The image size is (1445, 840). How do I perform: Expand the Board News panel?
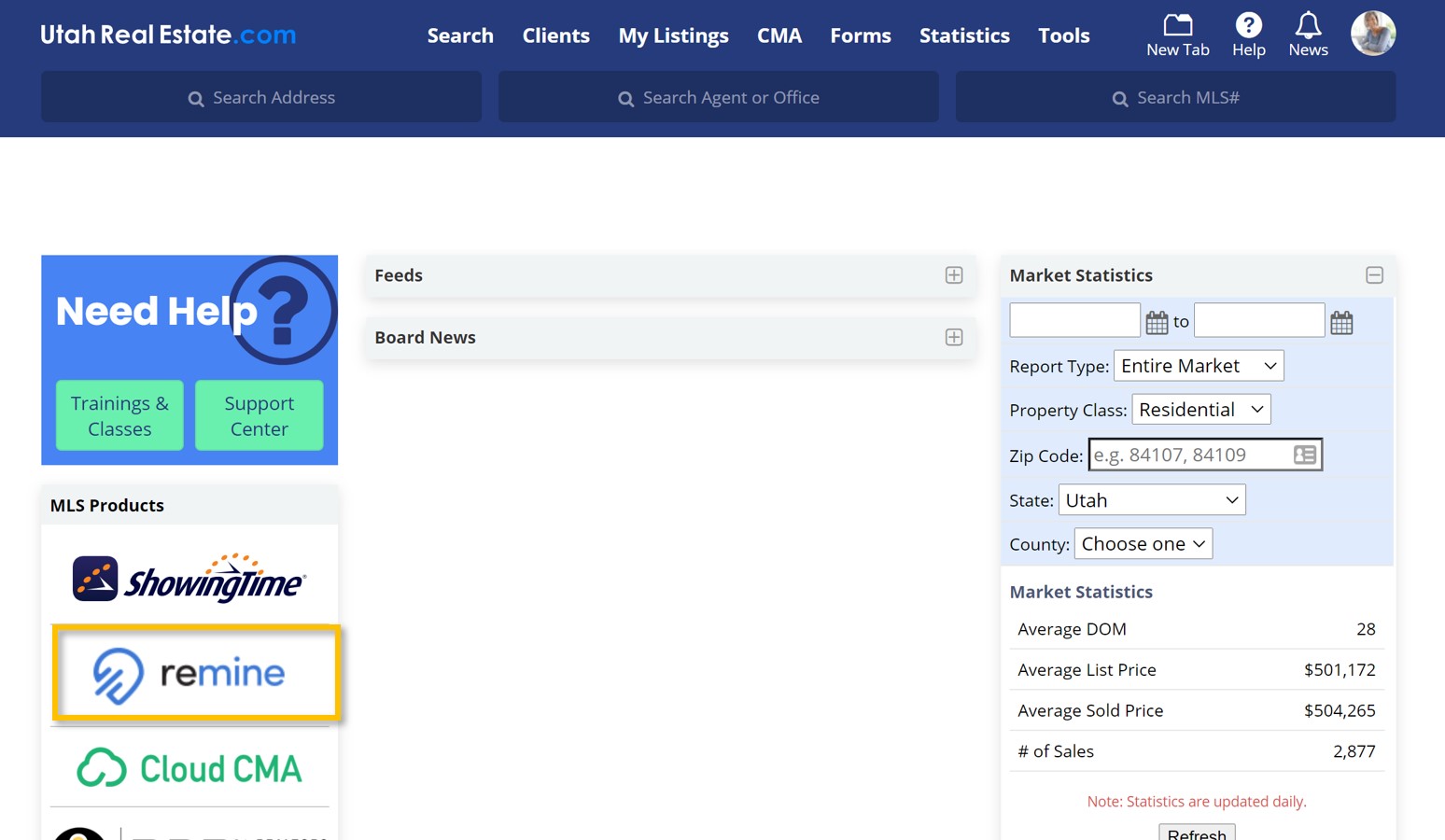click(953, 338)
